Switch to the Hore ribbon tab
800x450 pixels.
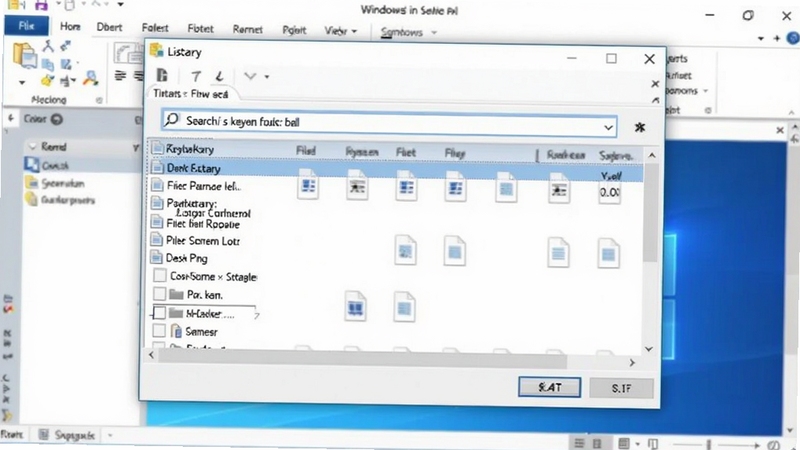pyautogui.click(x=70, y=27)
